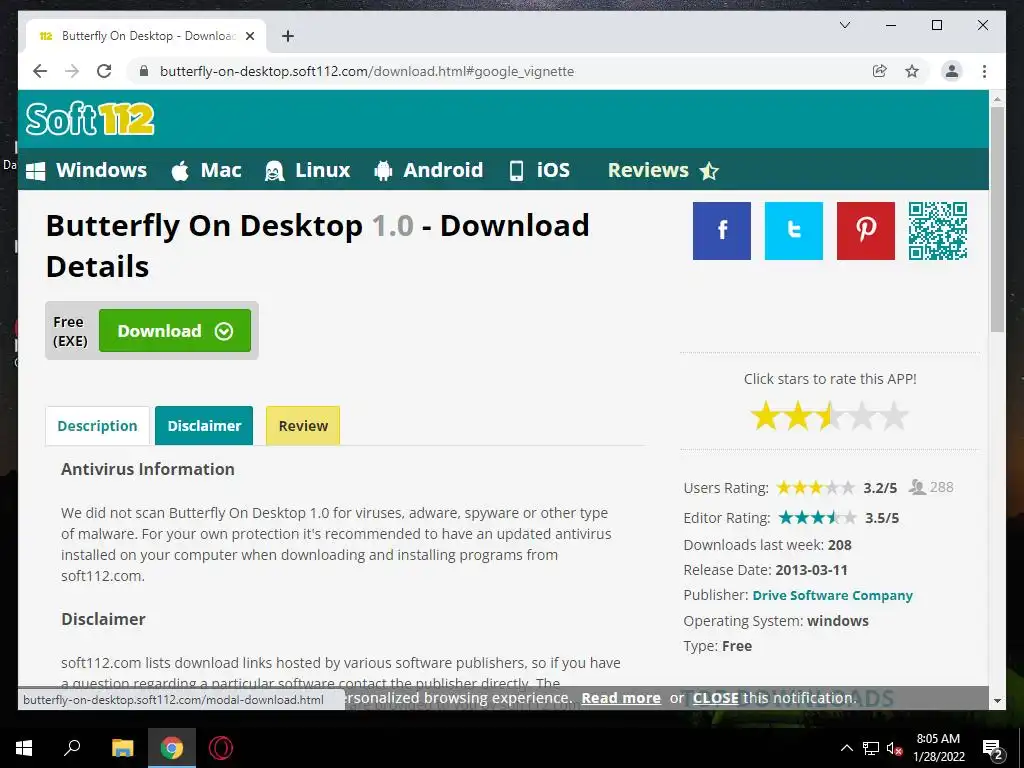Click the Antivirus Information heading
Viewport: 1024px width, 768px height.
(148, 469)
